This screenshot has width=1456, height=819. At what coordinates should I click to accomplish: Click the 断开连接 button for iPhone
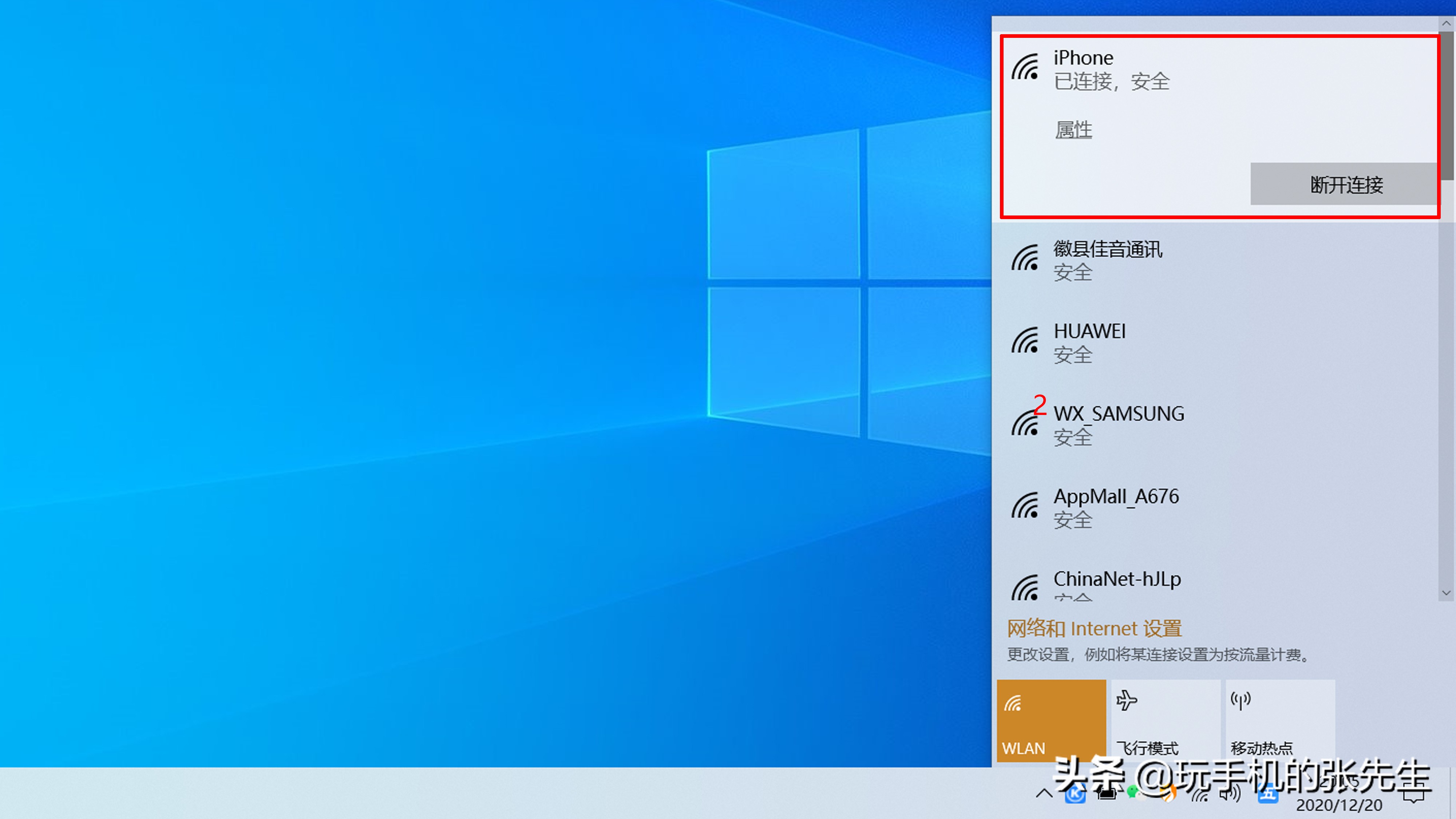pyautogui.click(x=1345, y=184)
